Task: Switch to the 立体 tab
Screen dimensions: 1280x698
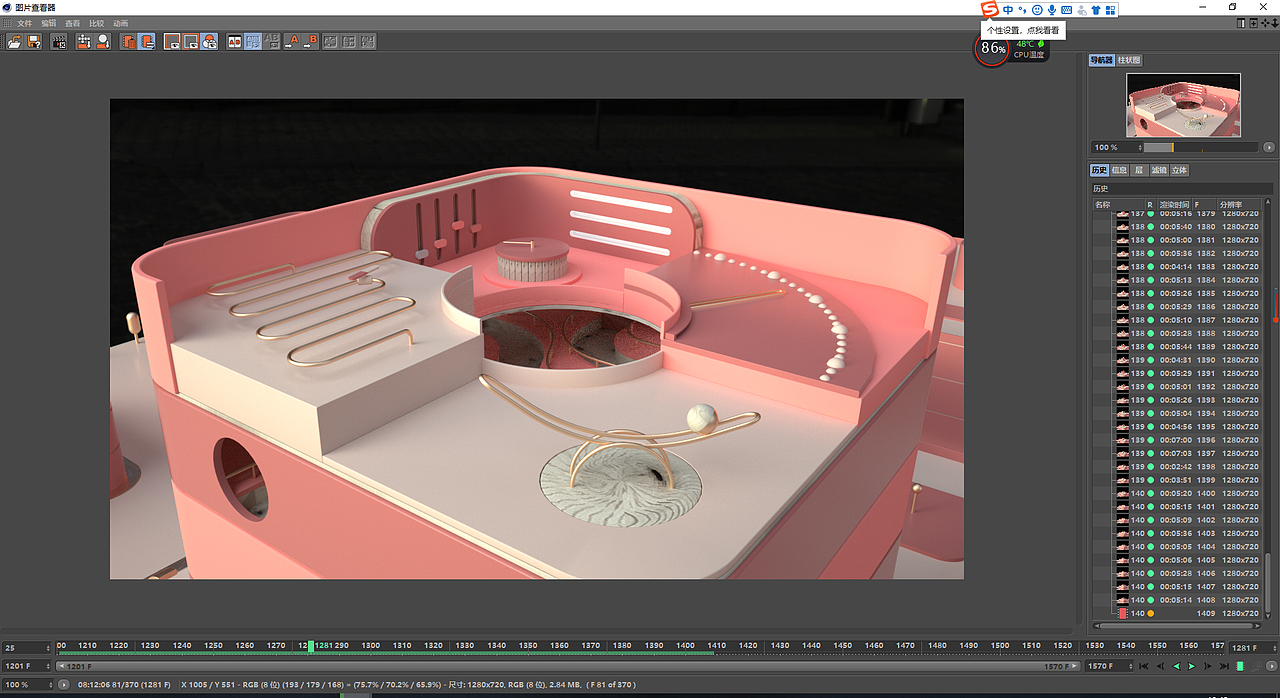Action: tap(1179, 170)
